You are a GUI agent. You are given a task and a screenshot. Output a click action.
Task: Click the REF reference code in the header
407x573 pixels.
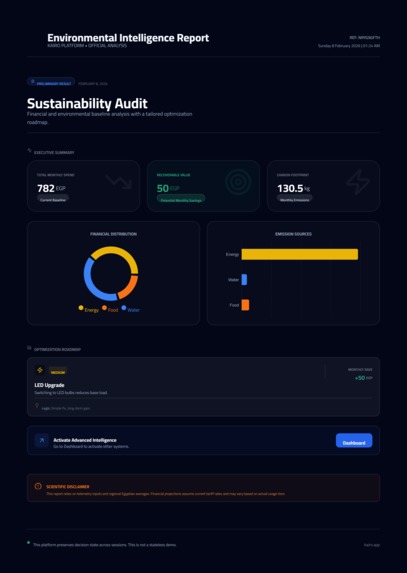[x=365, y=37]
